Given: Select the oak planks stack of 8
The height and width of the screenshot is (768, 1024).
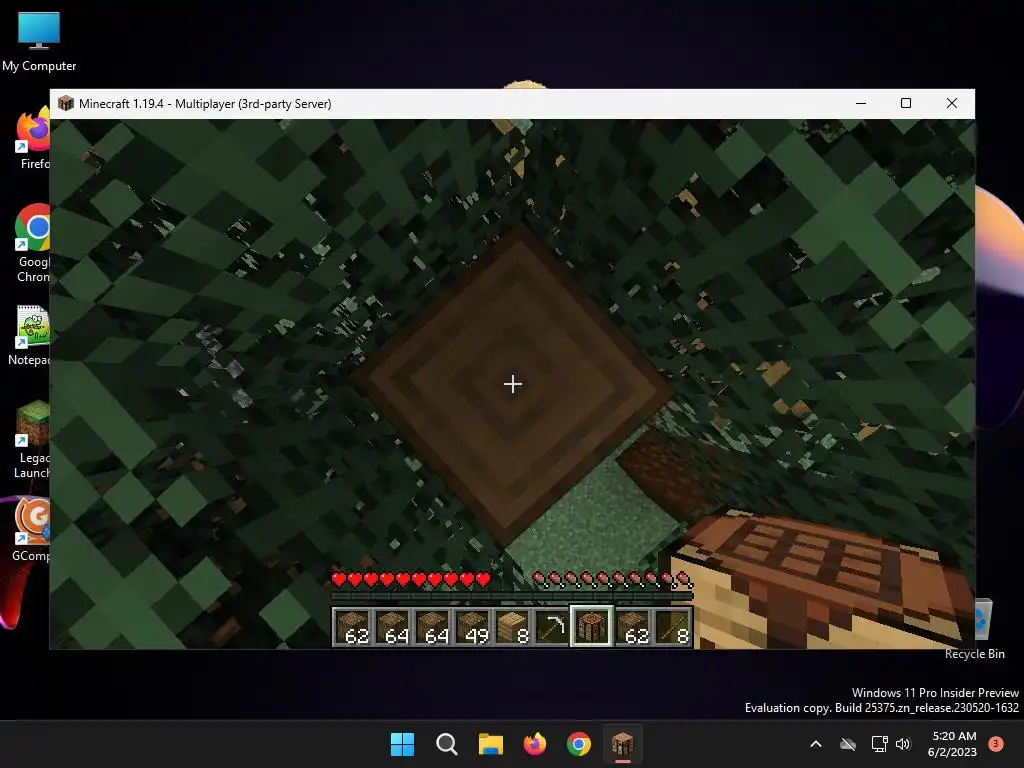Looking at the screenshot, I should [x=513, y=627].
